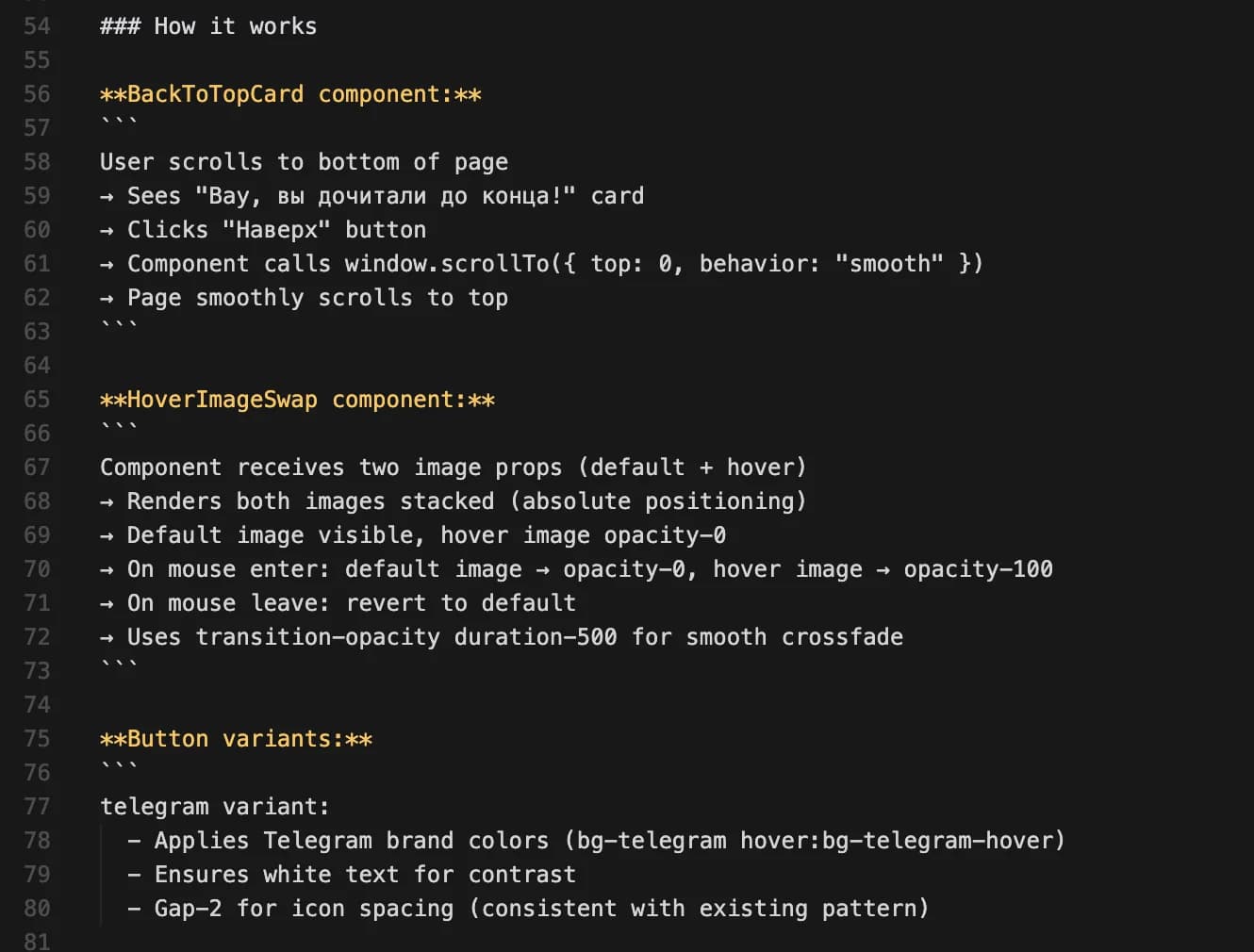Click the "User scrolls to bottom of page" line
This screenshot has width=1254, height=952.
tap(304, 162)
